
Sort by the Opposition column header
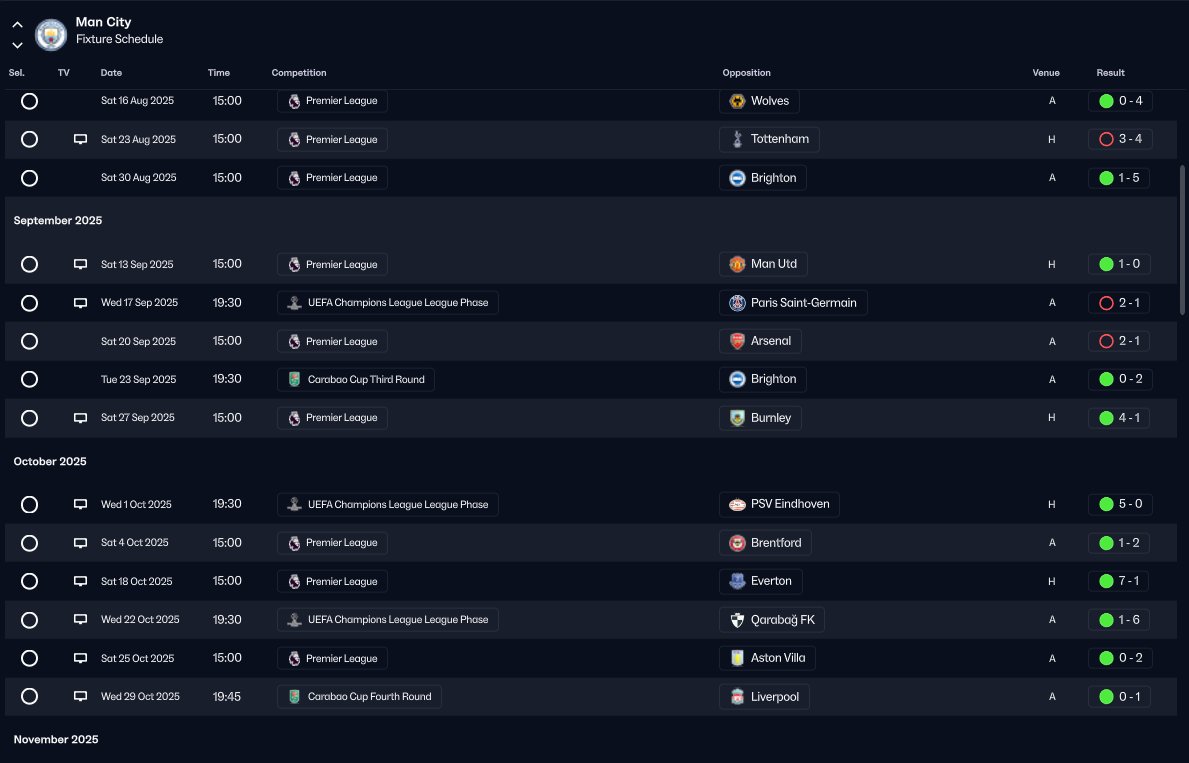coord(746,73)
